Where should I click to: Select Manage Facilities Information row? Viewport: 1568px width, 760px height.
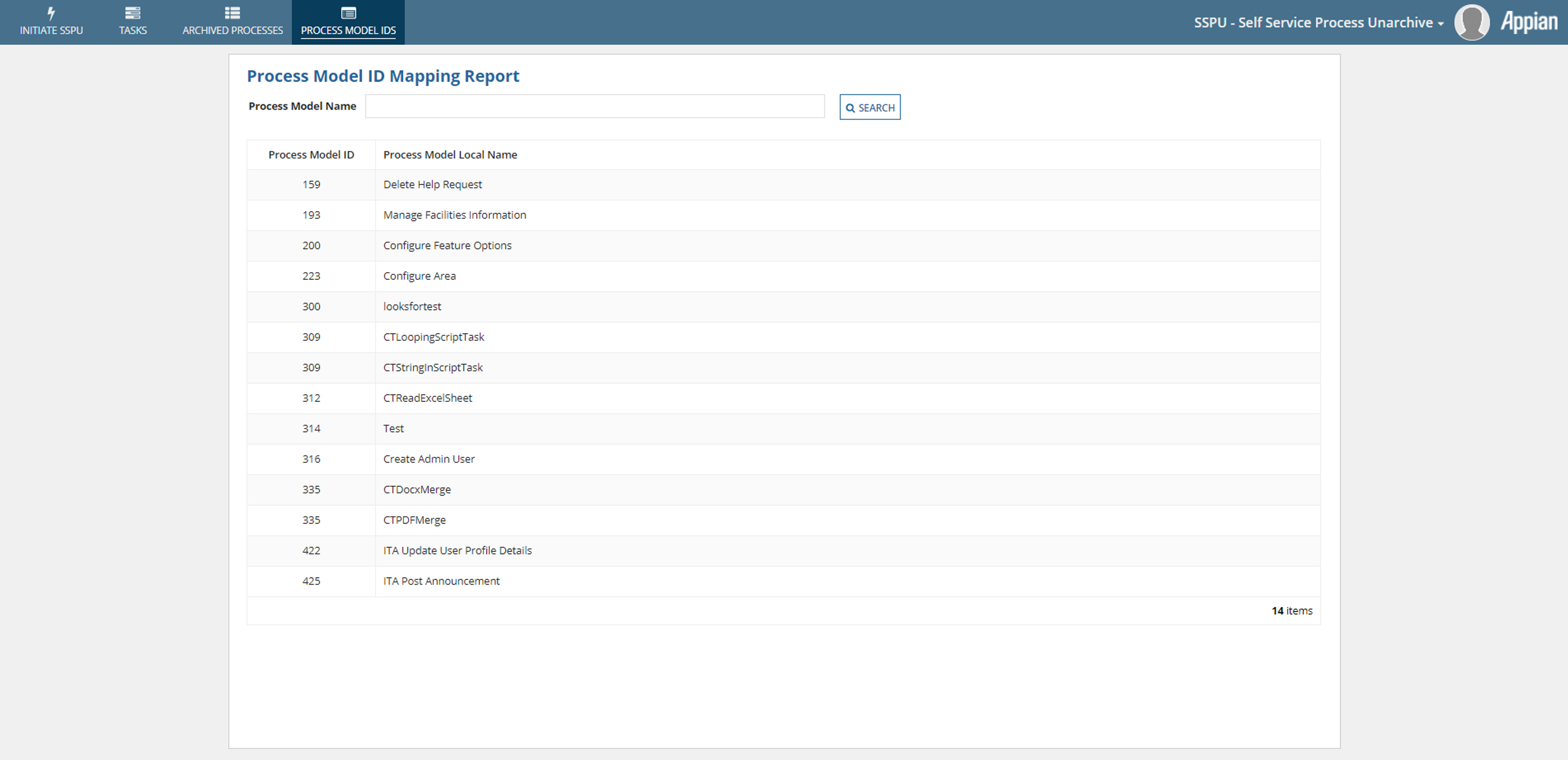tap(784, 215)
